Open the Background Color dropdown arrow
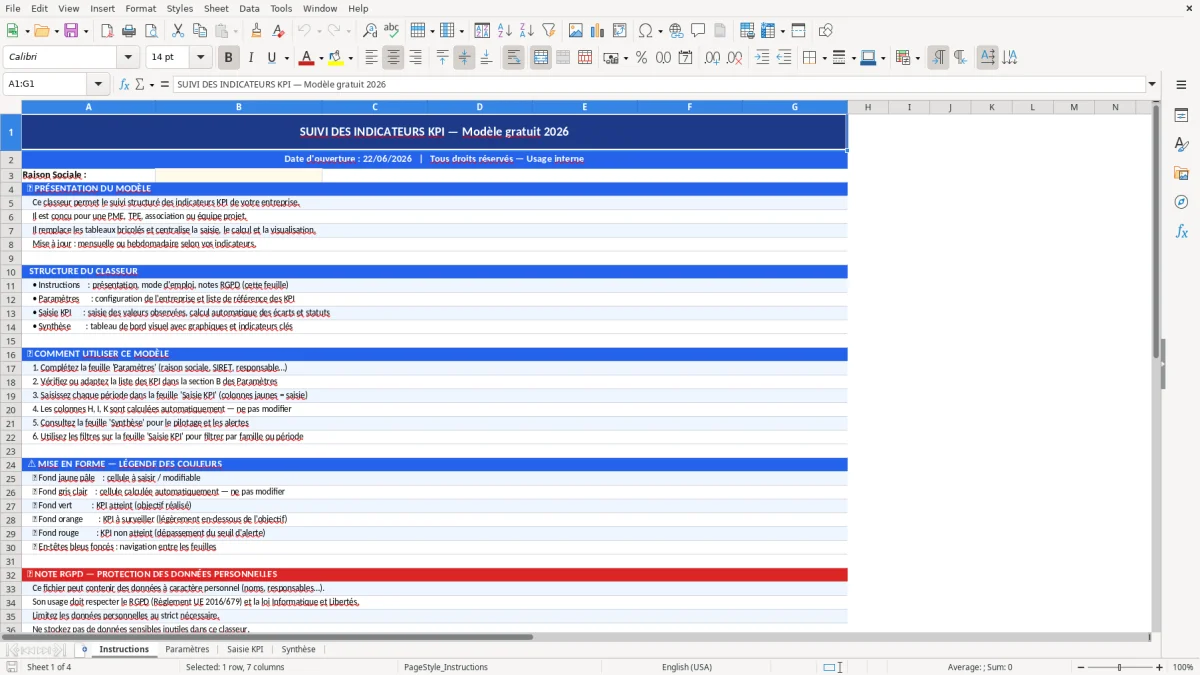The height and width of the screenshot is (675, 1200). click(x=350, y=58)
